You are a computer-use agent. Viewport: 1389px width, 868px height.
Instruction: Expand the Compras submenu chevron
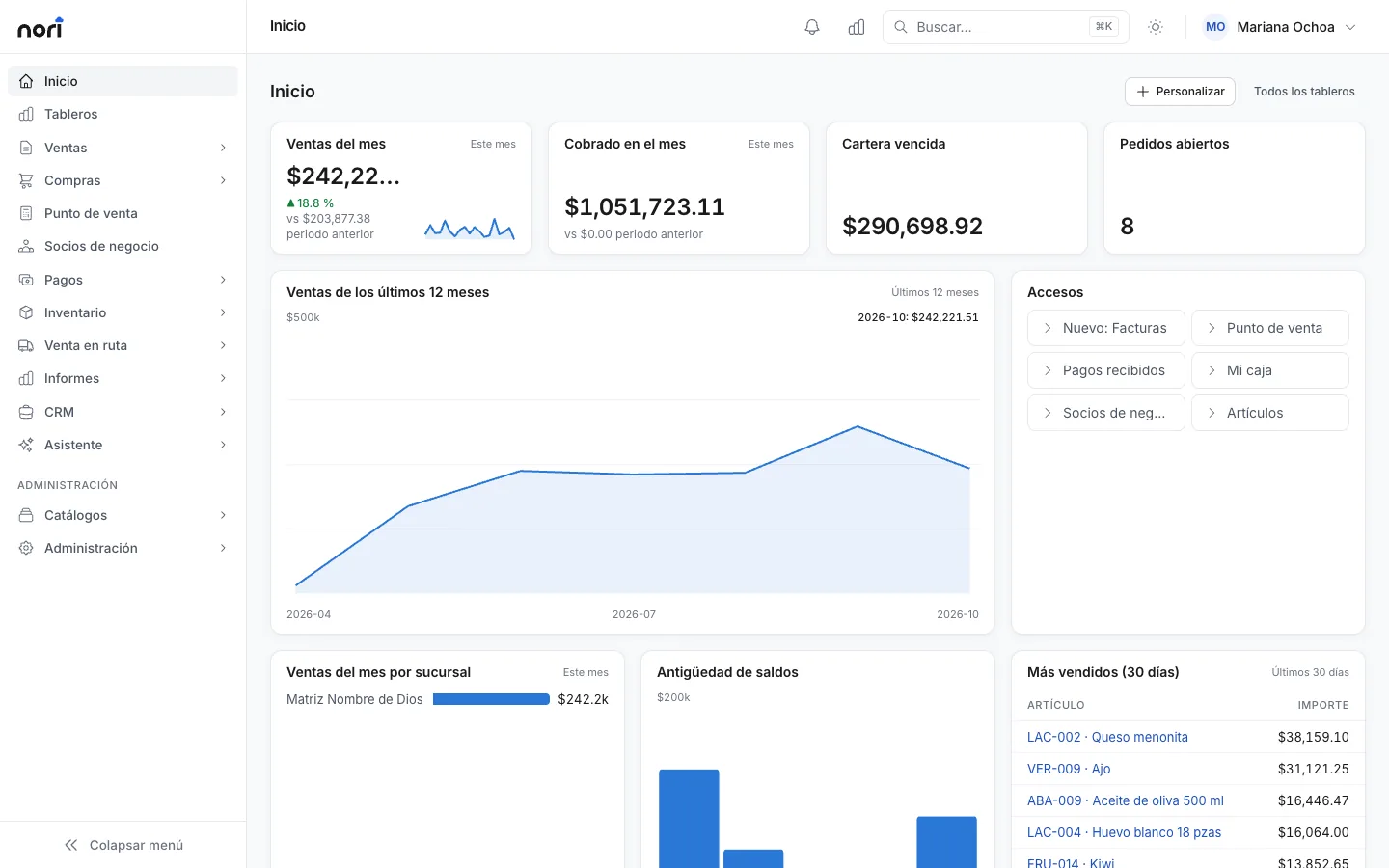(x=223, y=180)
